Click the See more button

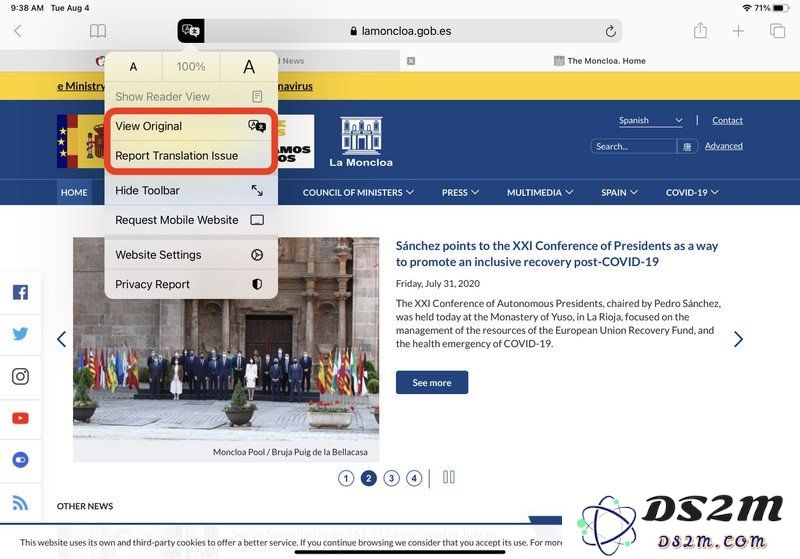[x=432, y=383]
